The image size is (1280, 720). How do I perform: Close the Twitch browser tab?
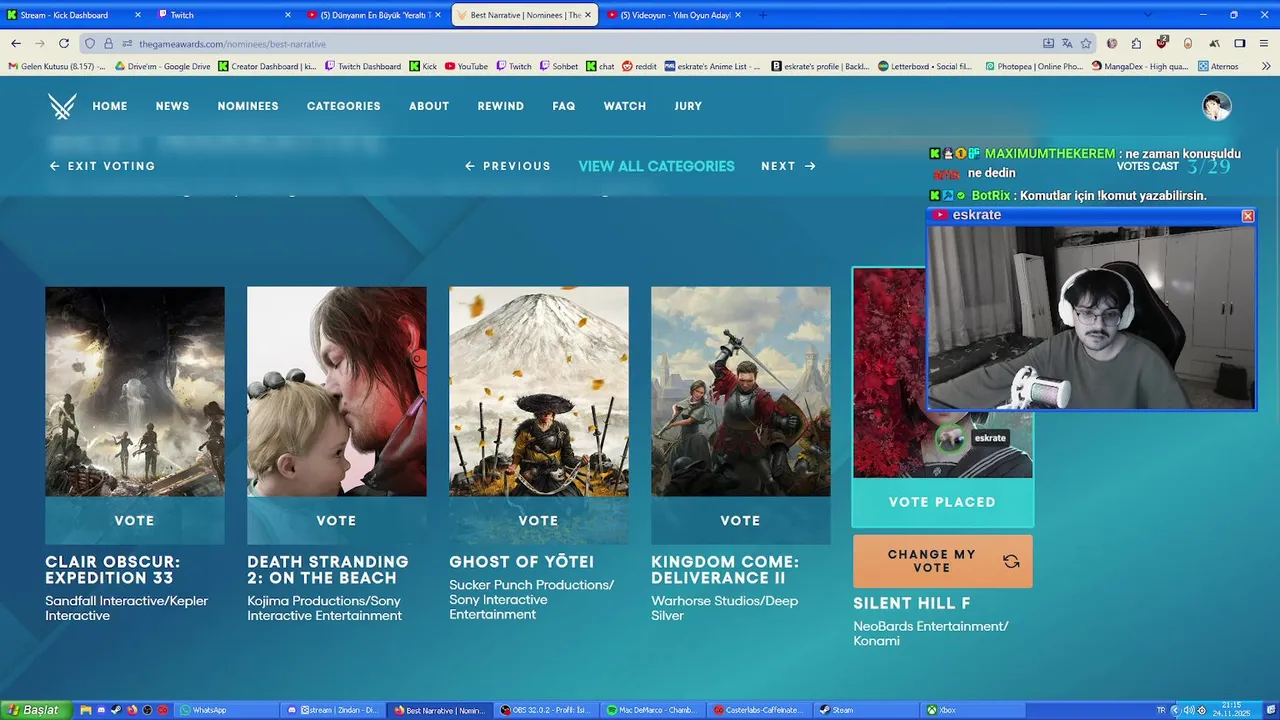pyautogui.click(x=288, y=15)
